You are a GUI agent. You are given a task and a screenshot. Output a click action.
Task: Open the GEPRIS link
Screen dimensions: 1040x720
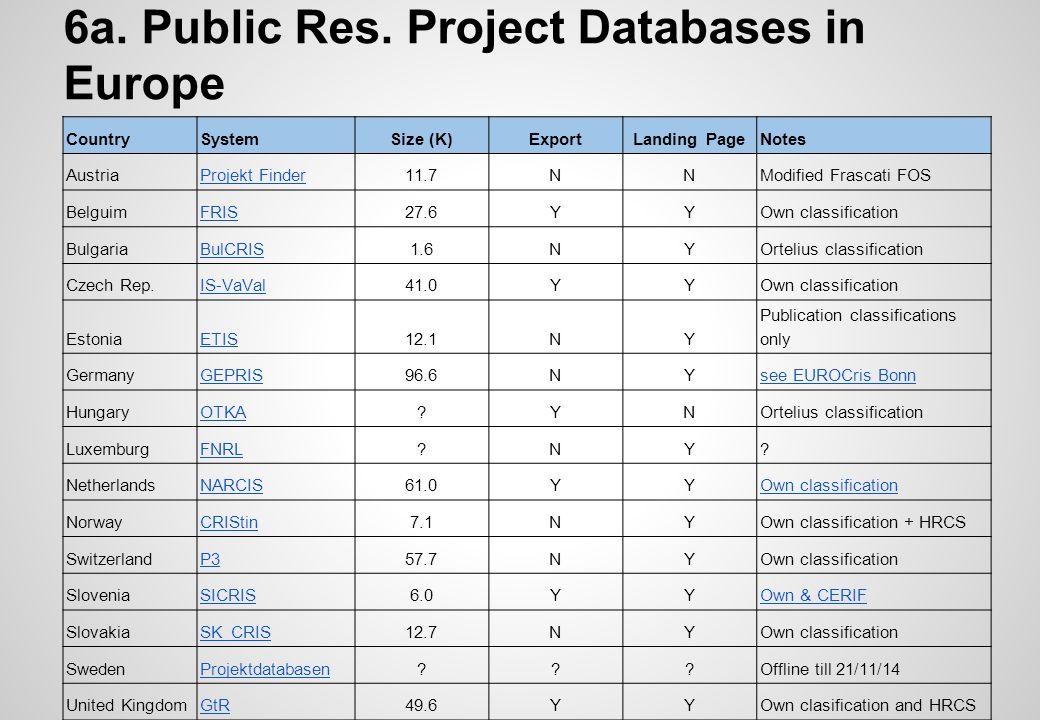[231, 375]
